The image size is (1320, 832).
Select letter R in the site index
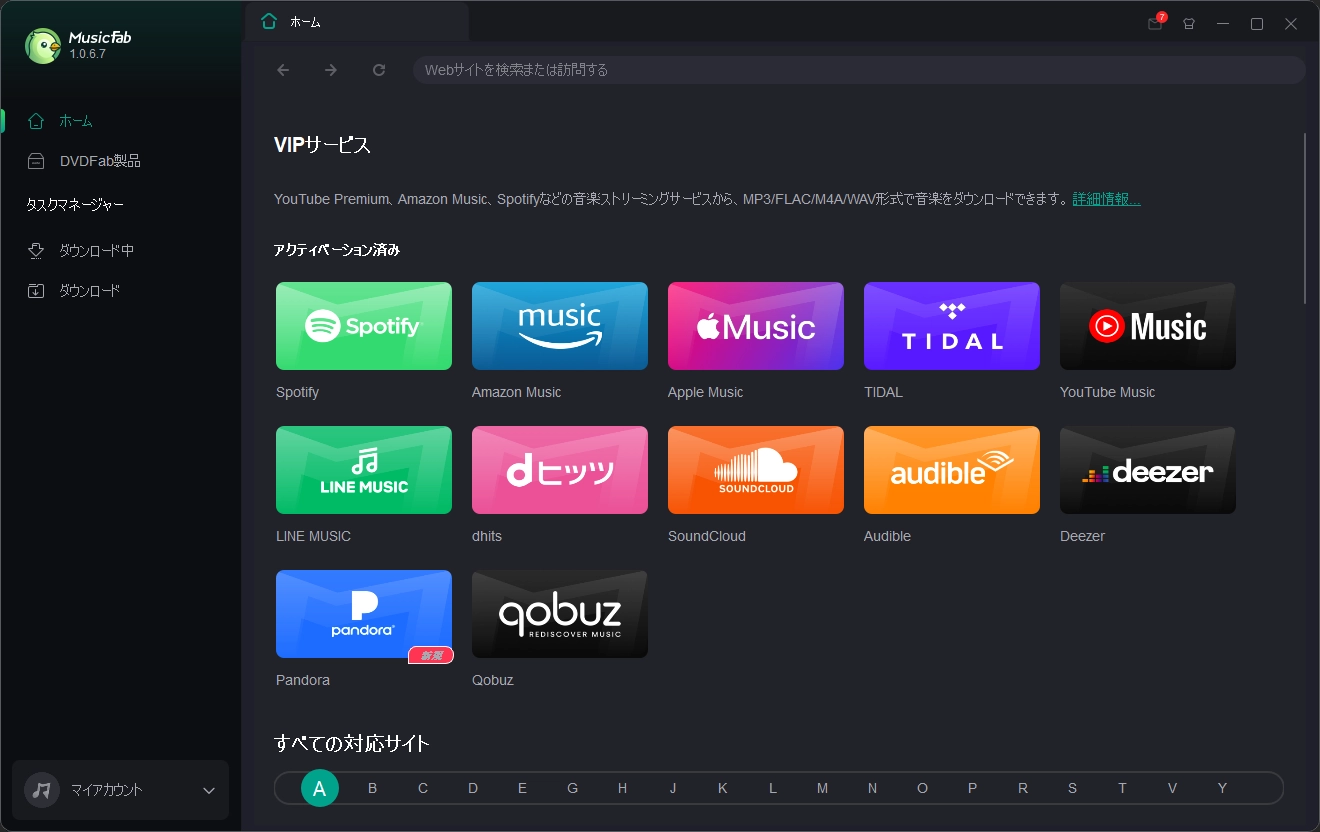(x=1023, y=788)
